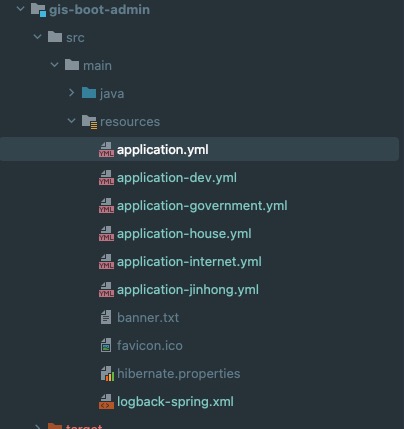This screenshot has height=429, width=404.
Task: Click the logback-spring.xml XML file icon
Action: pos(106,402)
